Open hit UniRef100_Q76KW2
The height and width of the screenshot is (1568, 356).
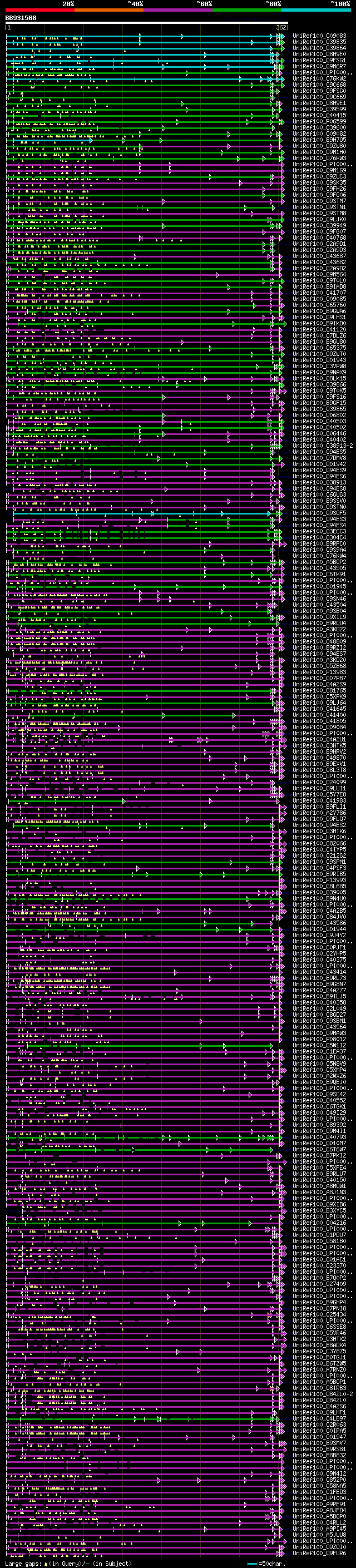(319, 78)
